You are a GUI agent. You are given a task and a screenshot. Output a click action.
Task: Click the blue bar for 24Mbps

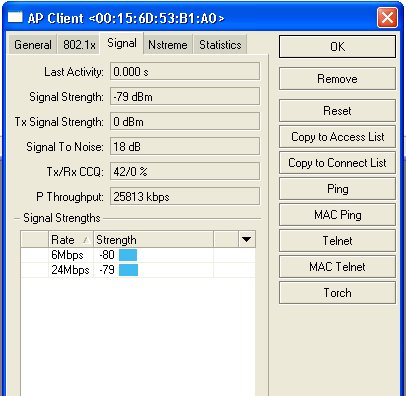(x=128, y=270)
